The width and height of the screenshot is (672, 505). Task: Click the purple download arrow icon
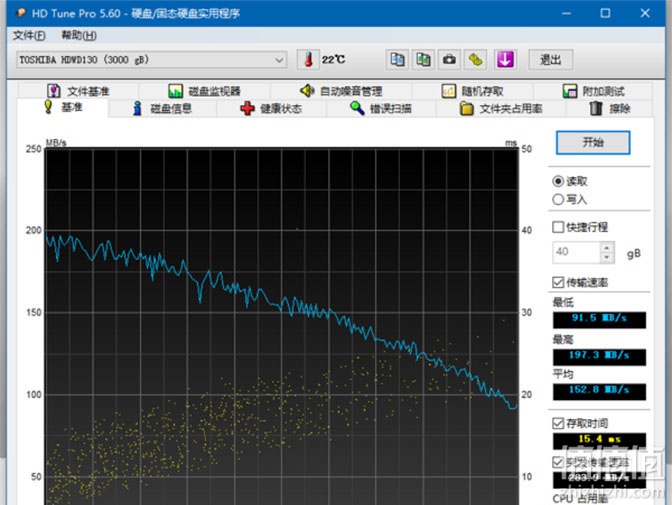pyautogui.click(x=505, y=60)
